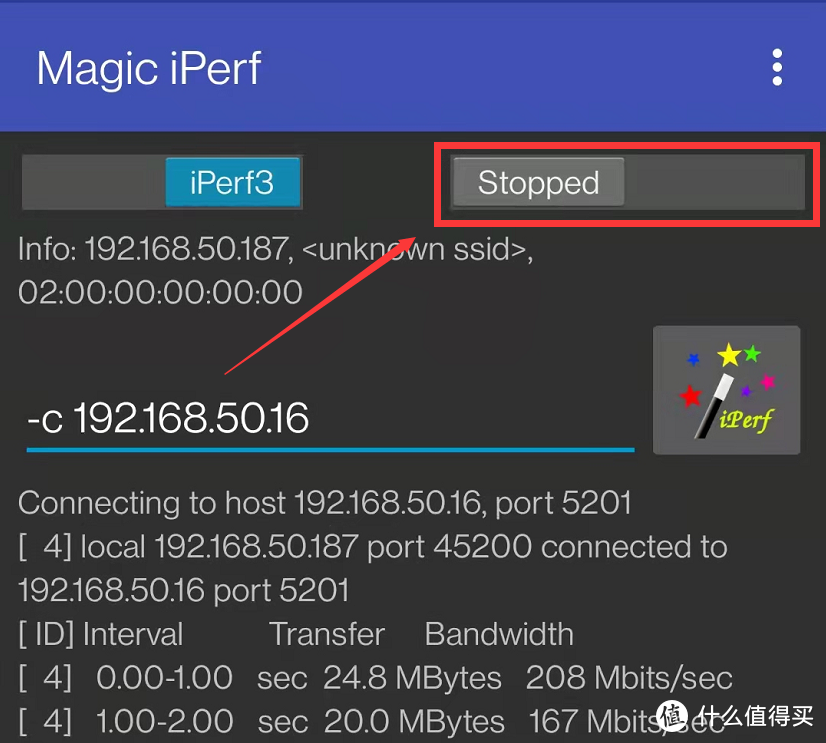Select the 20.0 MBytes transfer value
This screenshot has width=826, height=743.
(414, 721)
